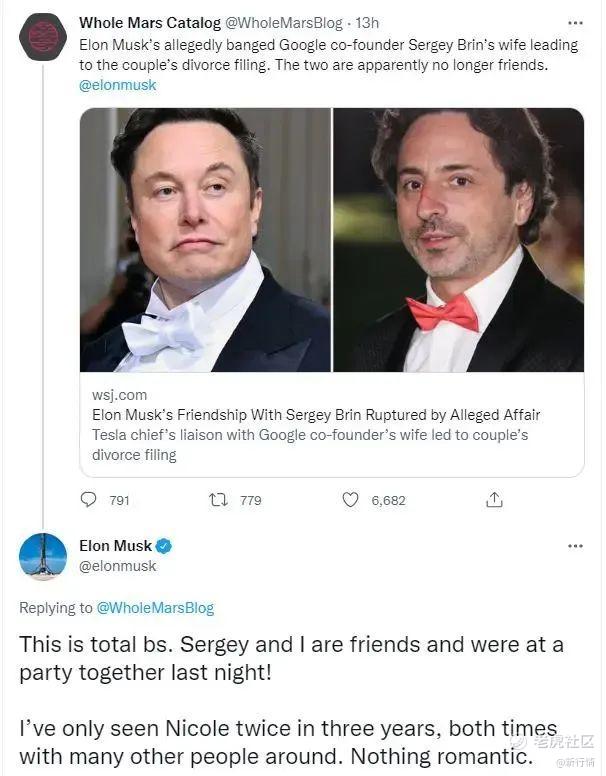Click the @elonmusk handle under Elon Musk
Image resolution: width=606 pixels, height=776 pixels.
118,566
